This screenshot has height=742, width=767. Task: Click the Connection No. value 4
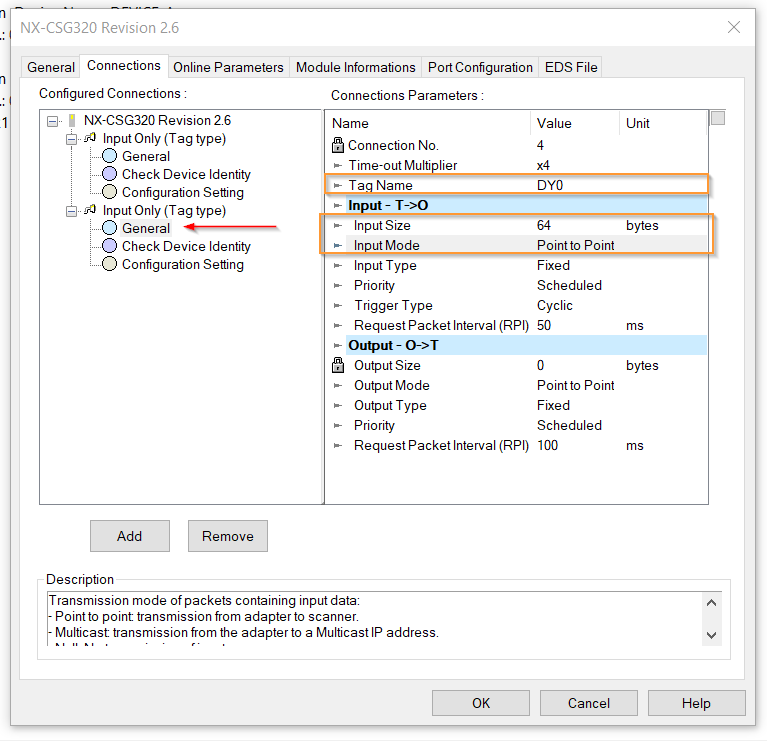(540, 145)
